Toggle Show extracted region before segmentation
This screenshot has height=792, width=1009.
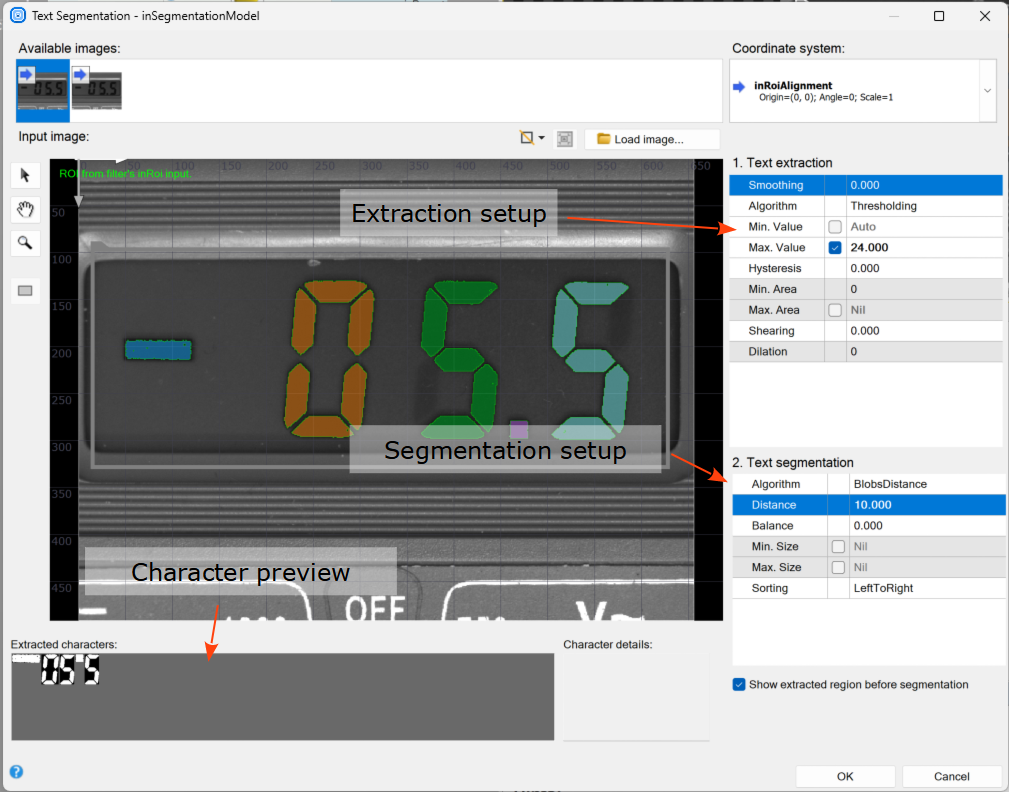coord(739,685)
